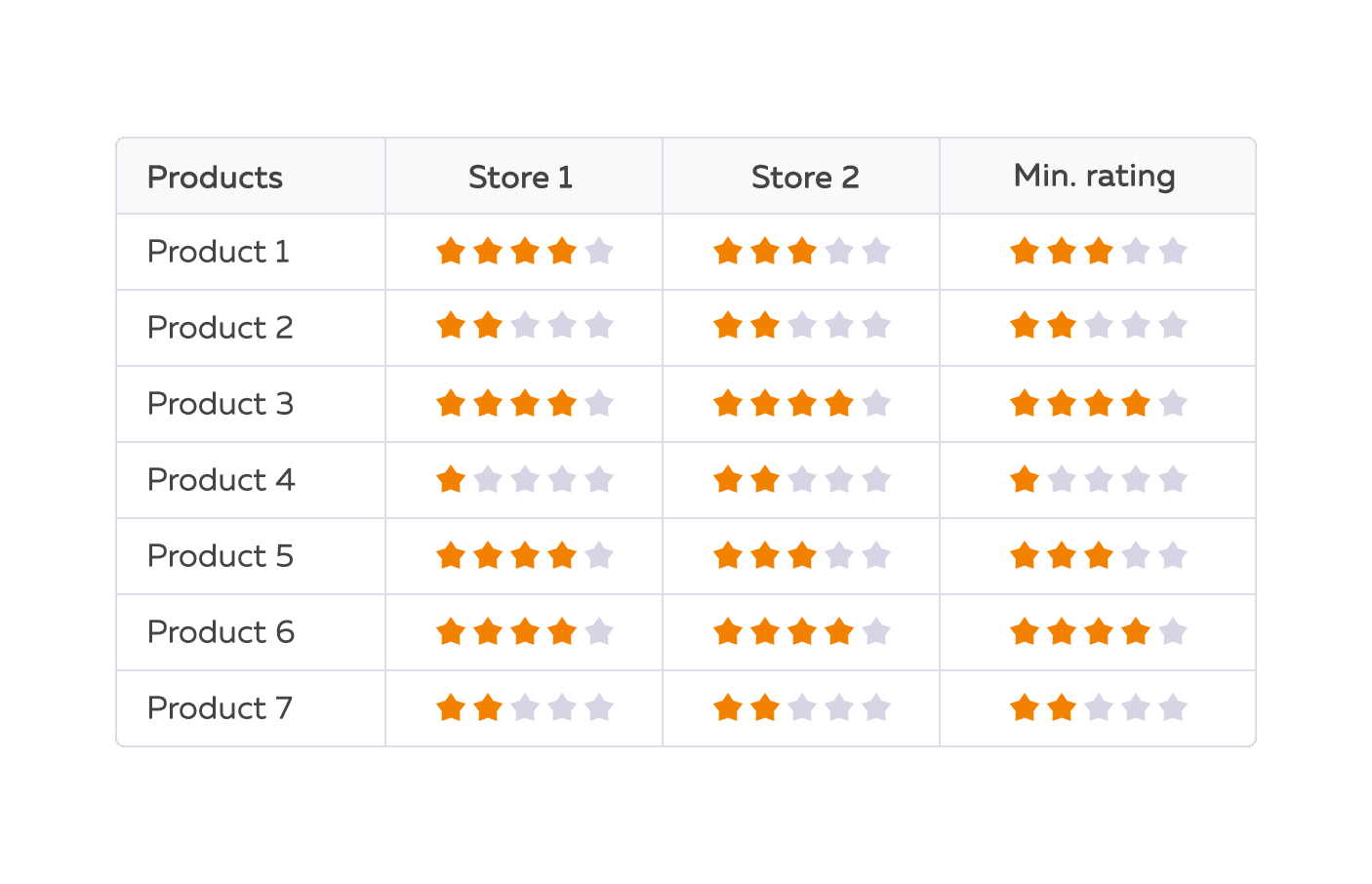The height and width of the screenshot is (884, 1372).
Task: Select the Products column header
Action: (215, 178)
